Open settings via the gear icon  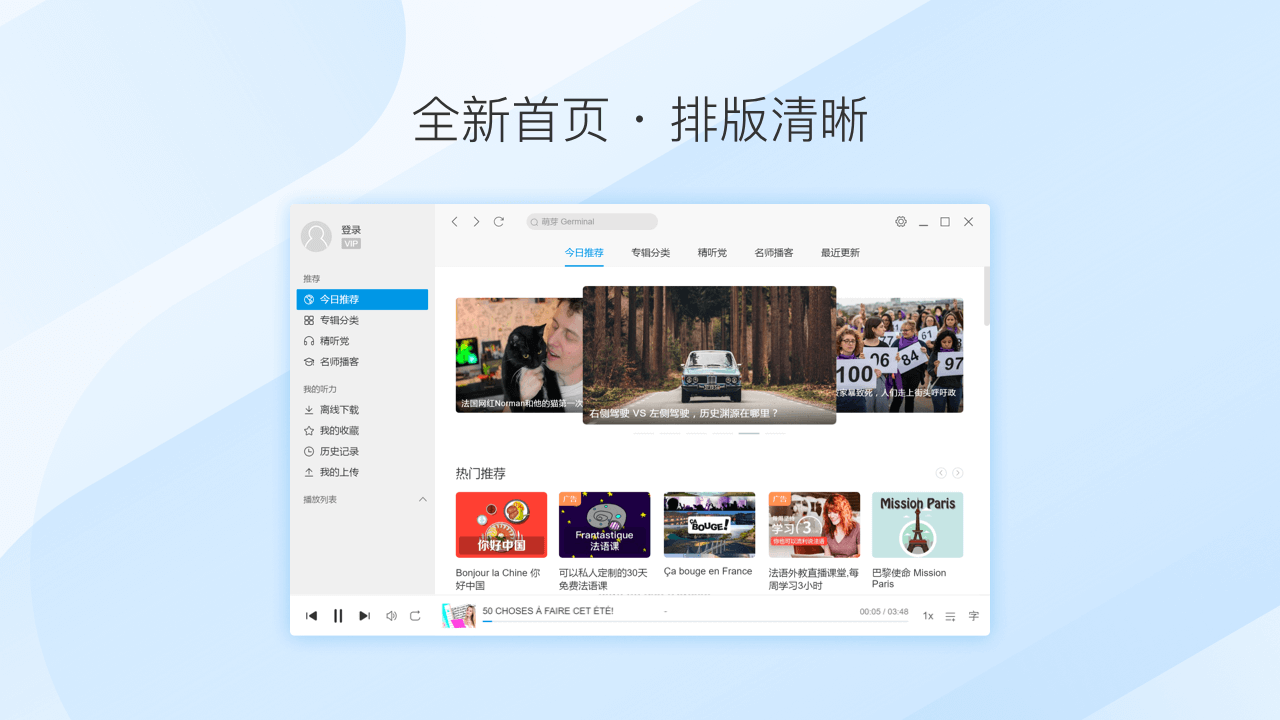pos(901,222)
